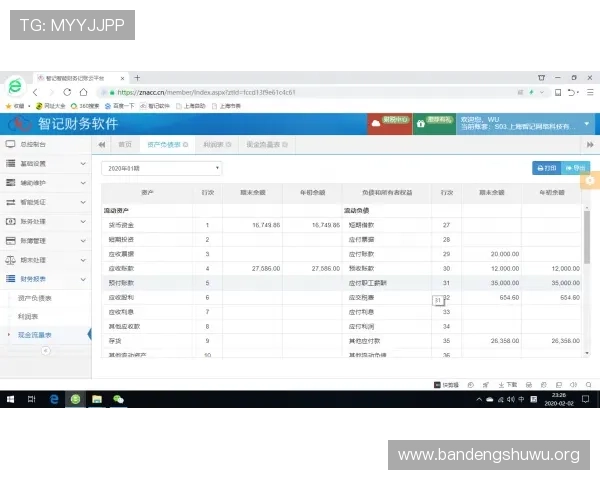600x480 pixels.
Task: Click the browser address bar URL
Action: 207,92
